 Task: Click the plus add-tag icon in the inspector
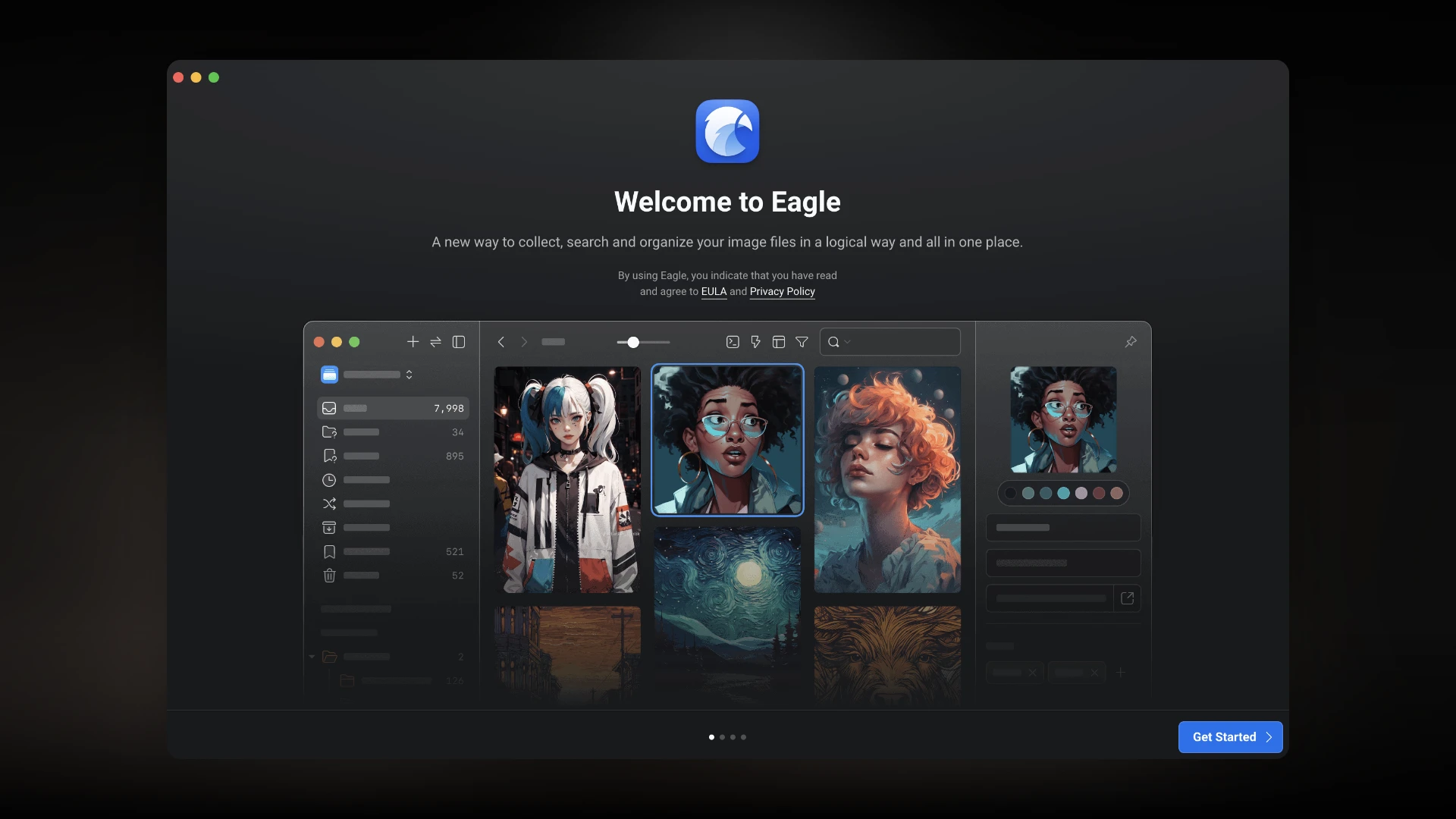tap(1121, 673)
